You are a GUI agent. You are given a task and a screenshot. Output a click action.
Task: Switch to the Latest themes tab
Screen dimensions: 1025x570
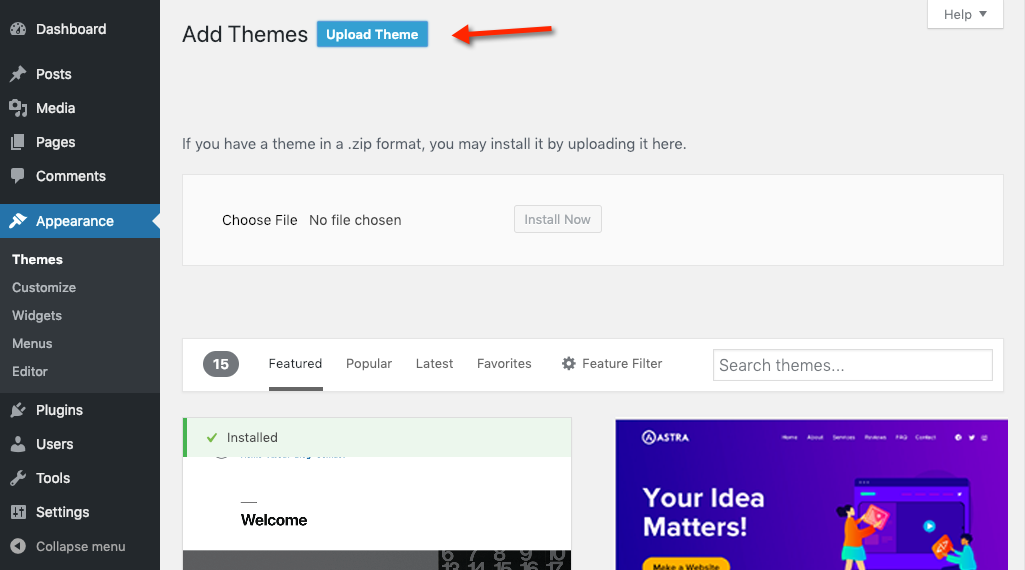point(434,364)
